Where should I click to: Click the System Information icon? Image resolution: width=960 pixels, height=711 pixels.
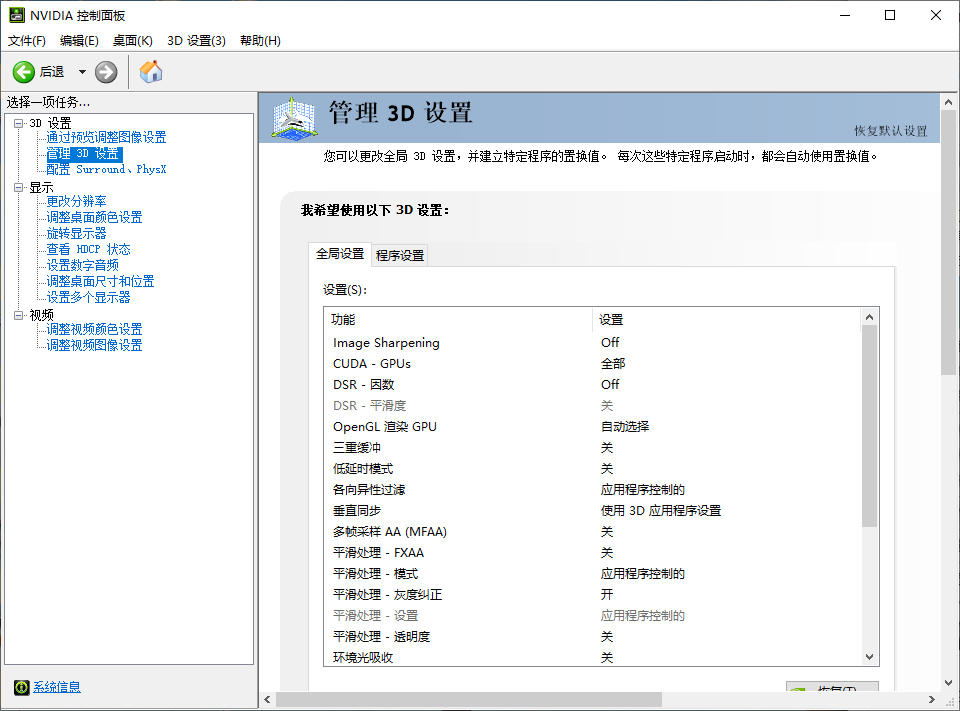[21, 687]
